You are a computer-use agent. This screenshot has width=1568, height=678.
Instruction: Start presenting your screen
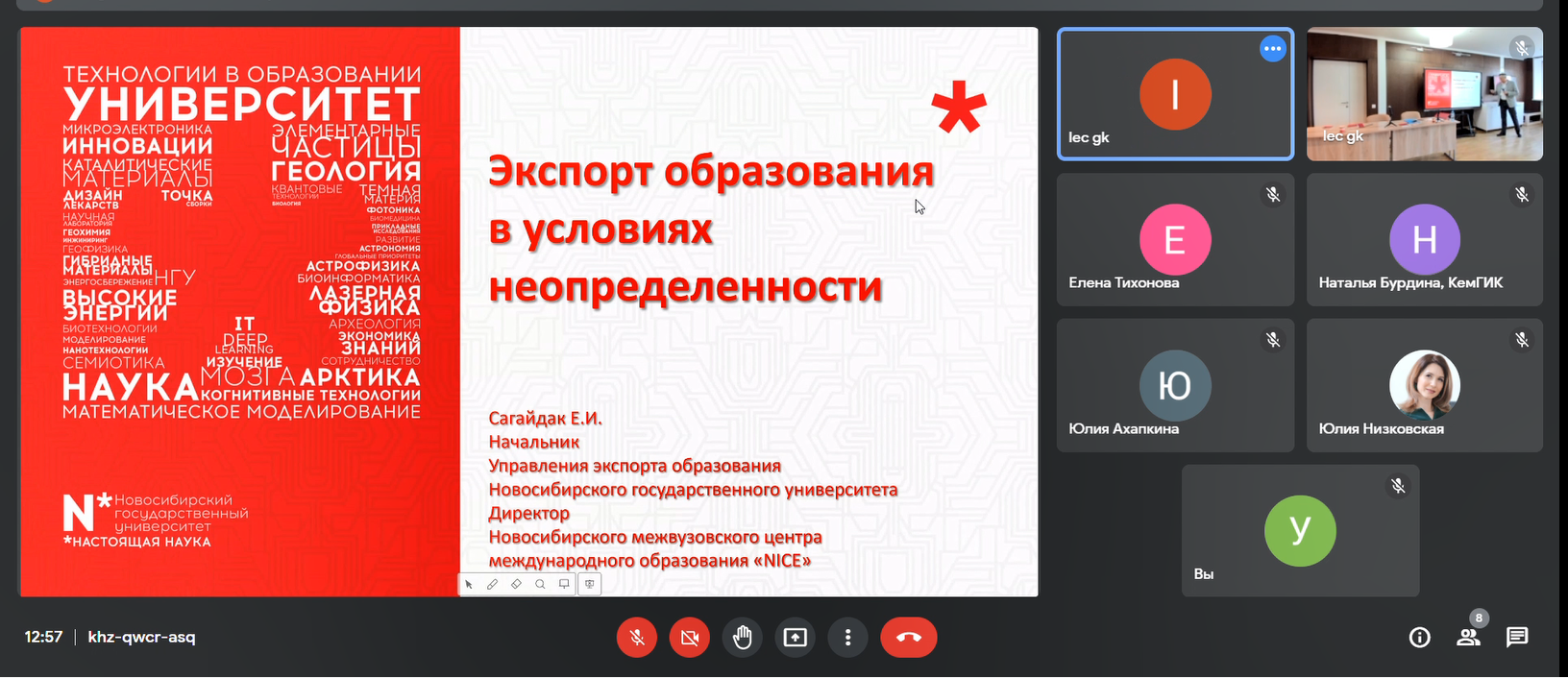click(795, 638)
